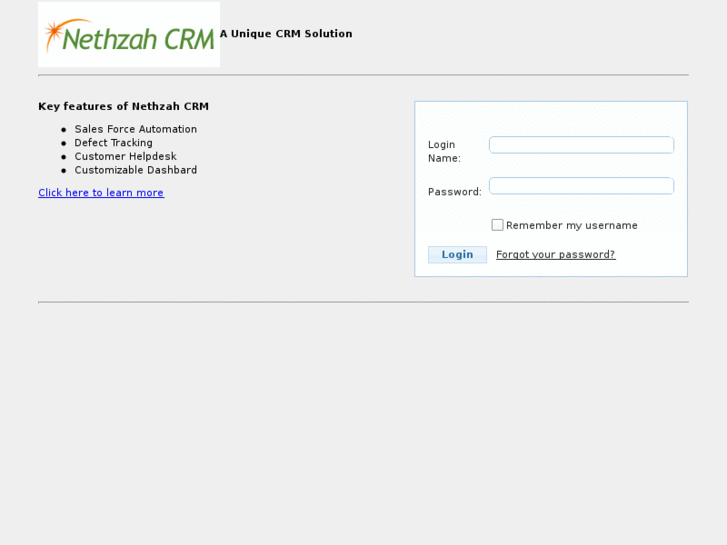Viewport: 727px width, 545px height.
Task: Focus the Password input field
Action: [x=581, y=186]
